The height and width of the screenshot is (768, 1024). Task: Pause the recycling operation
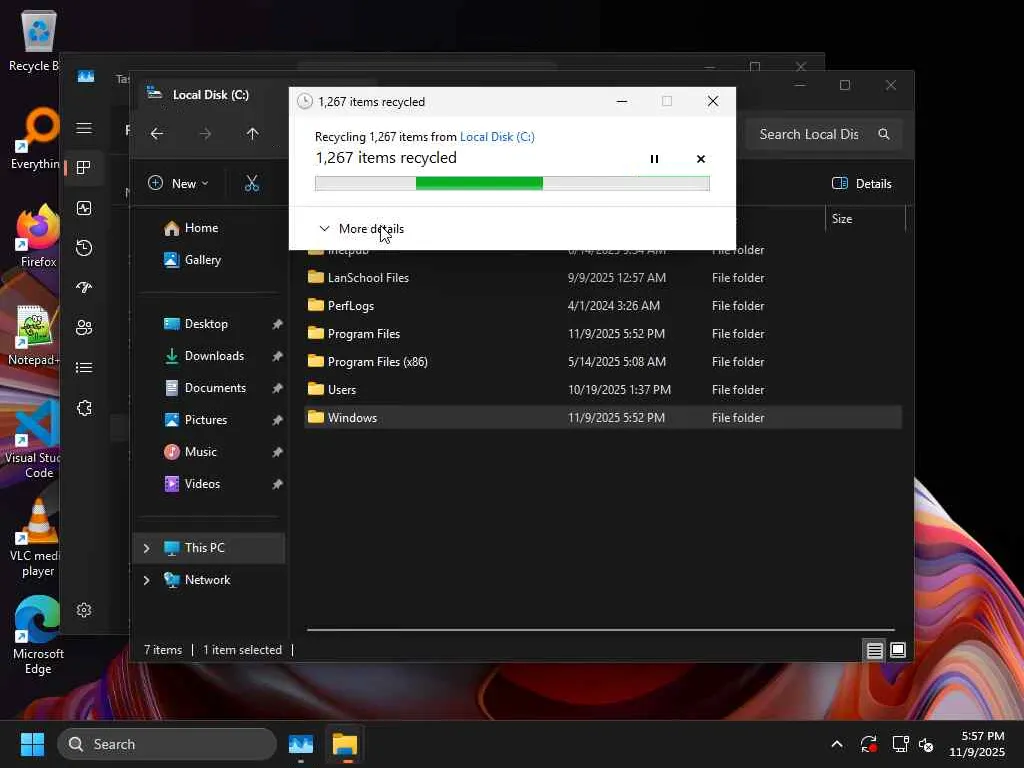click(x=654, y=159)
